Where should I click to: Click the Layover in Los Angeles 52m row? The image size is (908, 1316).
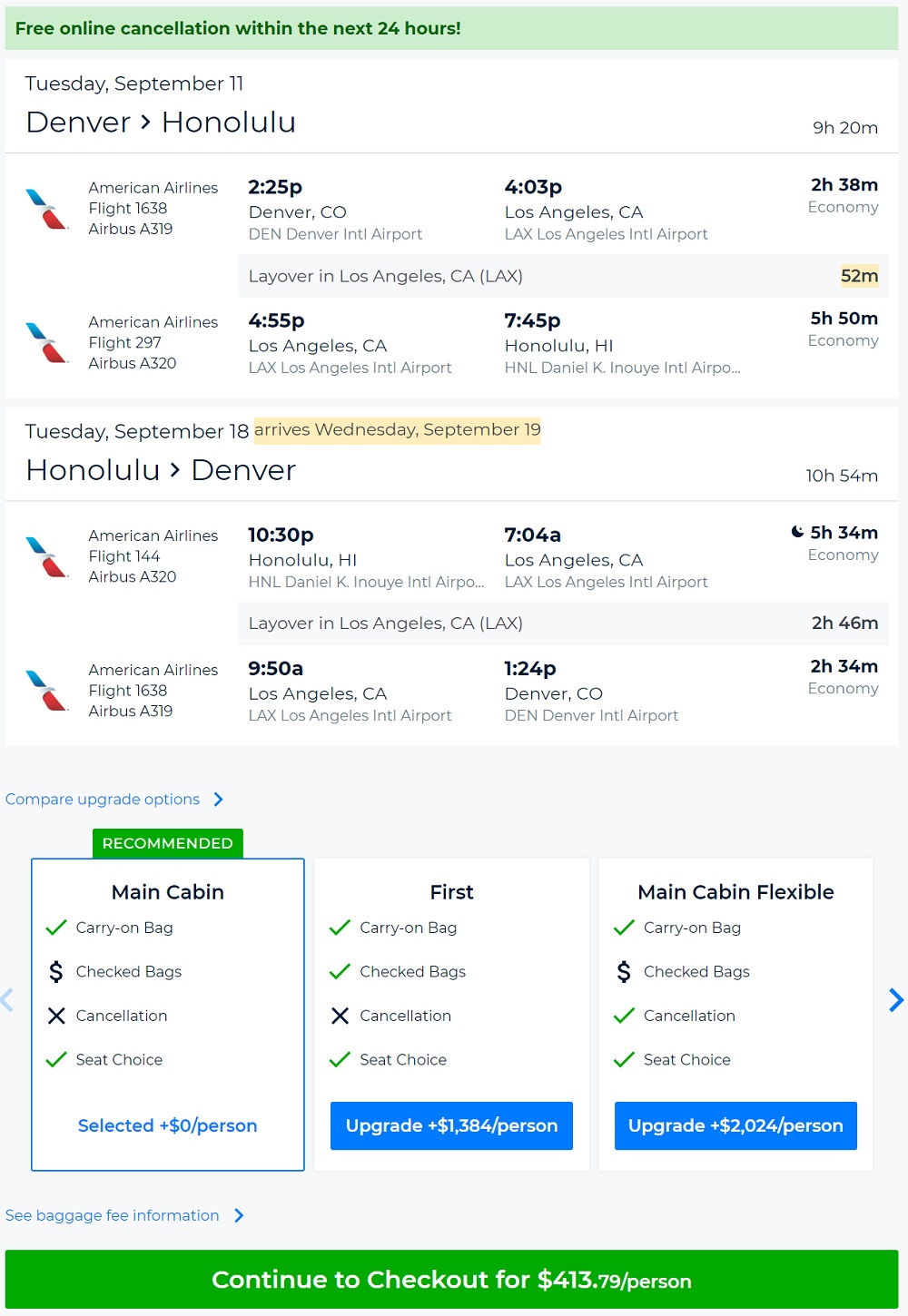coord(563,276)
